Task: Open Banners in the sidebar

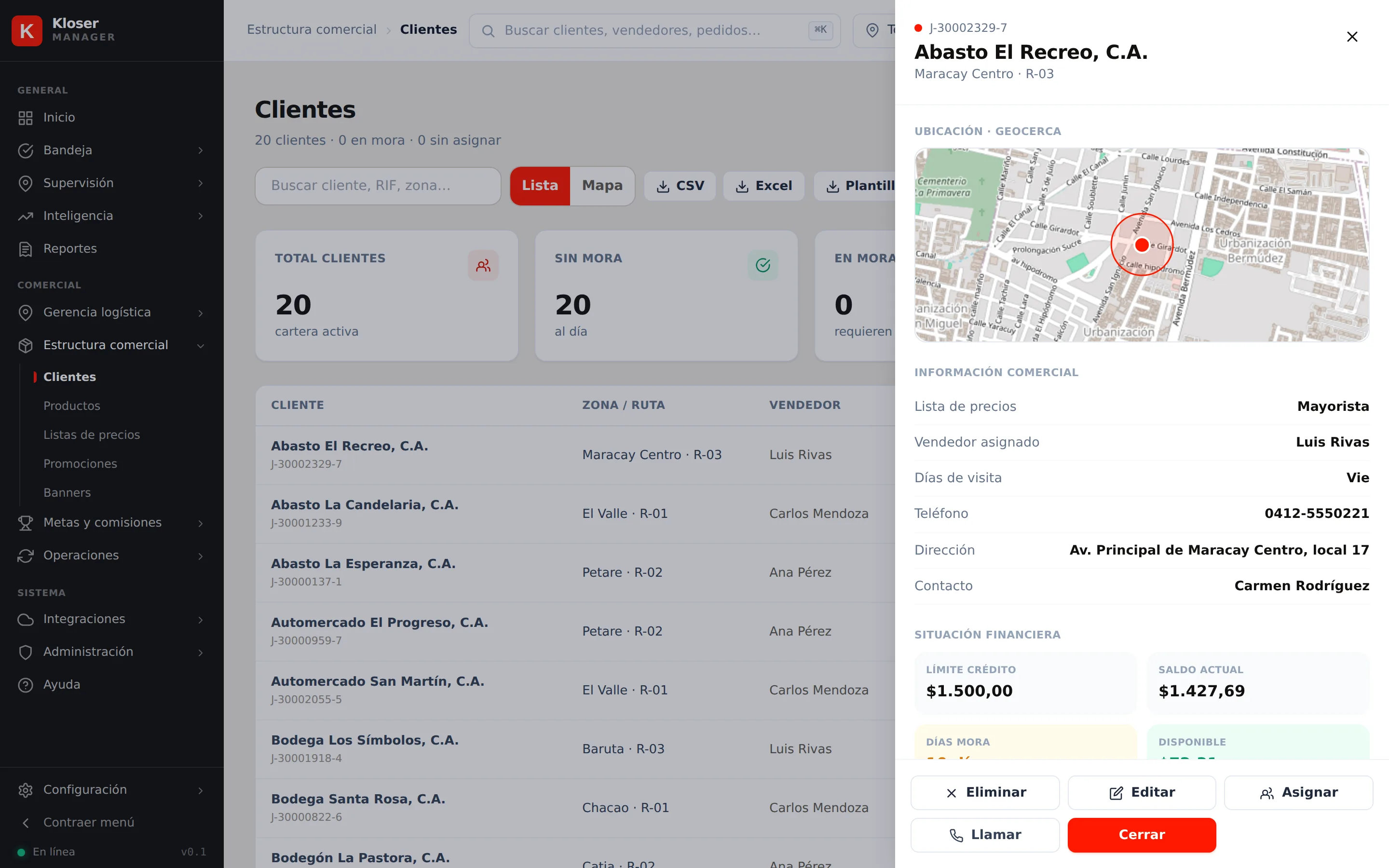Action: point(67,492)
